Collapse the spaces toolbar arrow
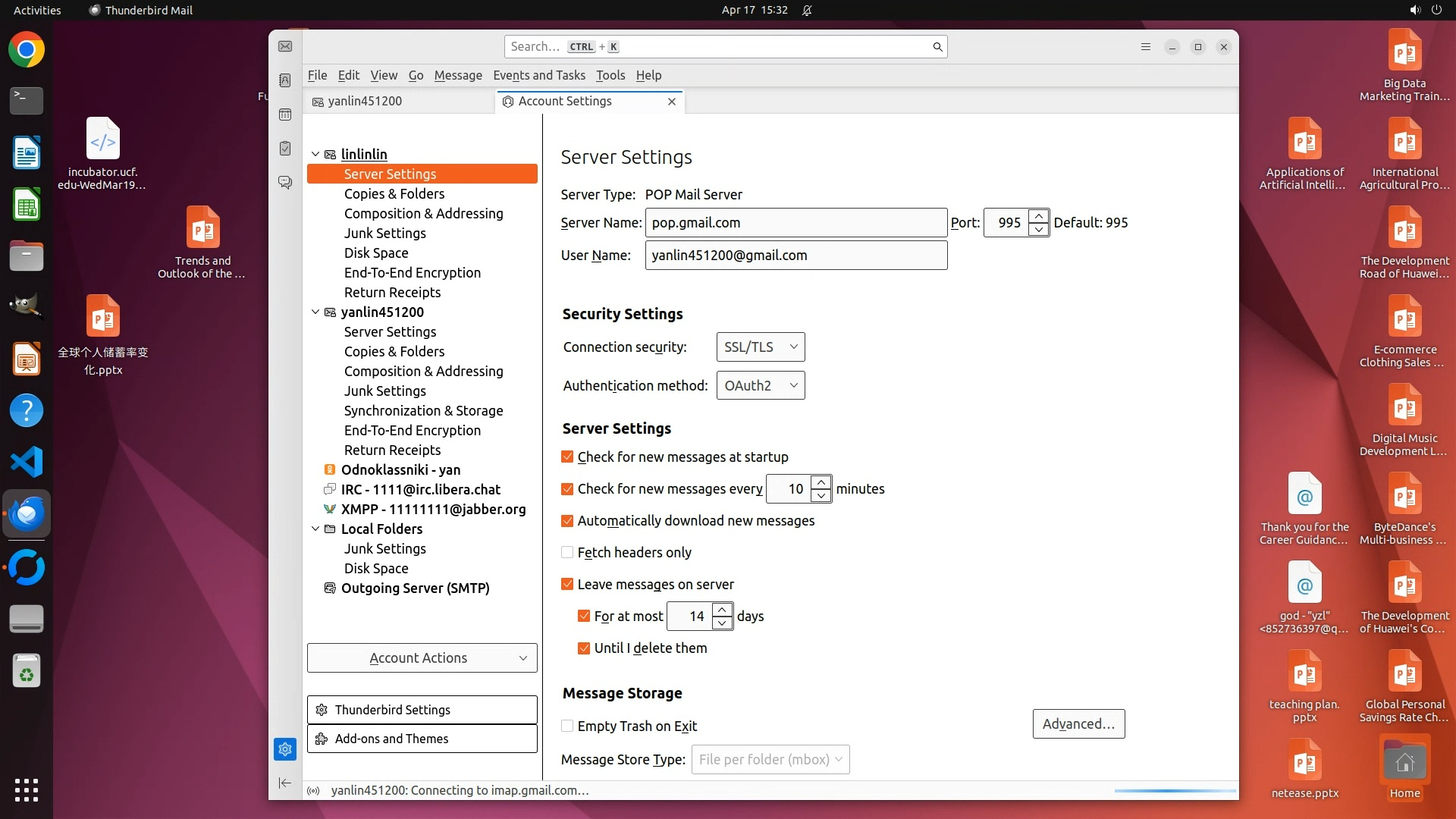Viewport: 1456px width, 819px height. click(285, 783)
